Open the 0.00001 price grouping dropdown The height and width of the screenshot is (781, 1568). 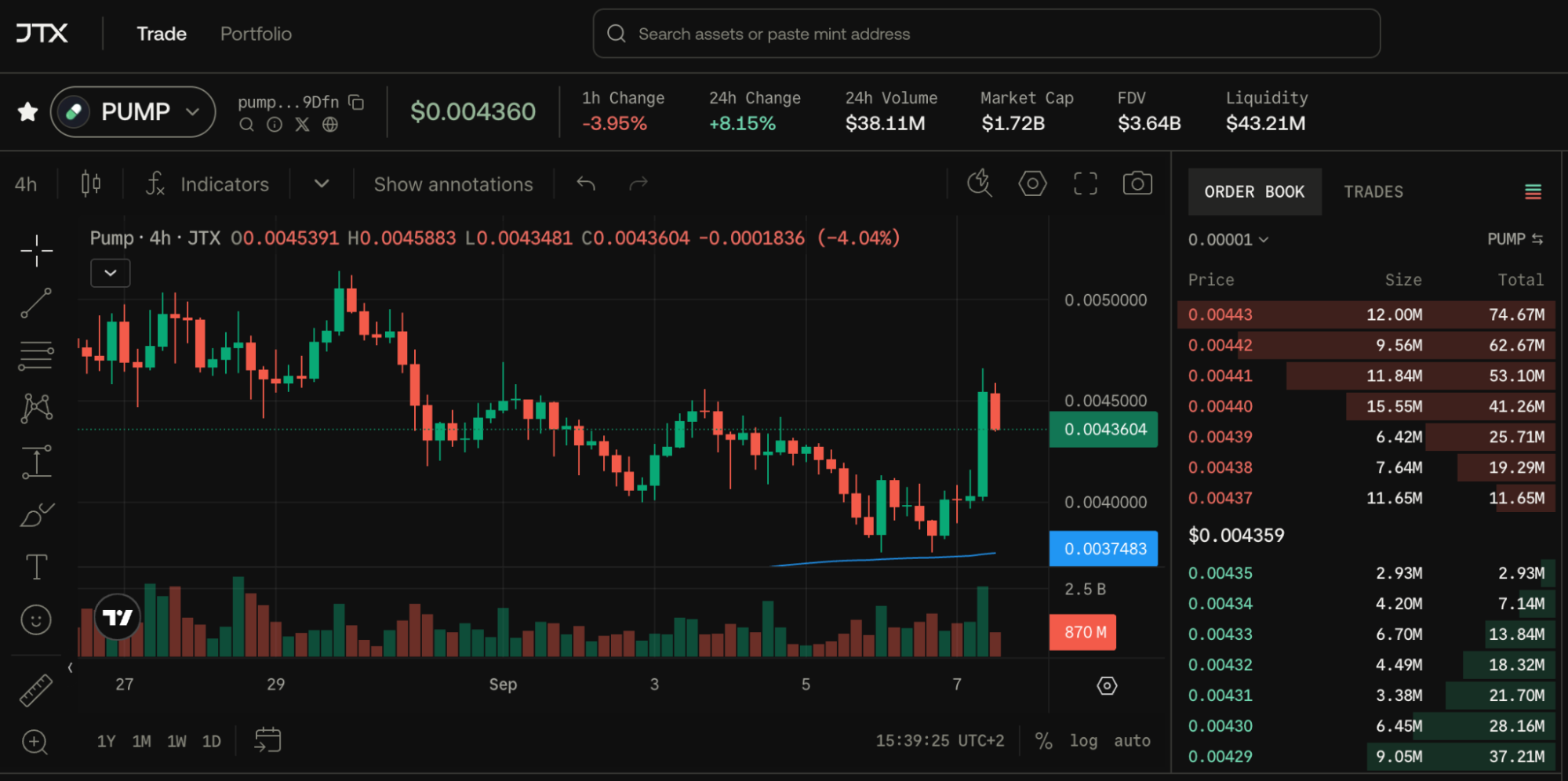pyautogui.click(x=1228, y=239)
